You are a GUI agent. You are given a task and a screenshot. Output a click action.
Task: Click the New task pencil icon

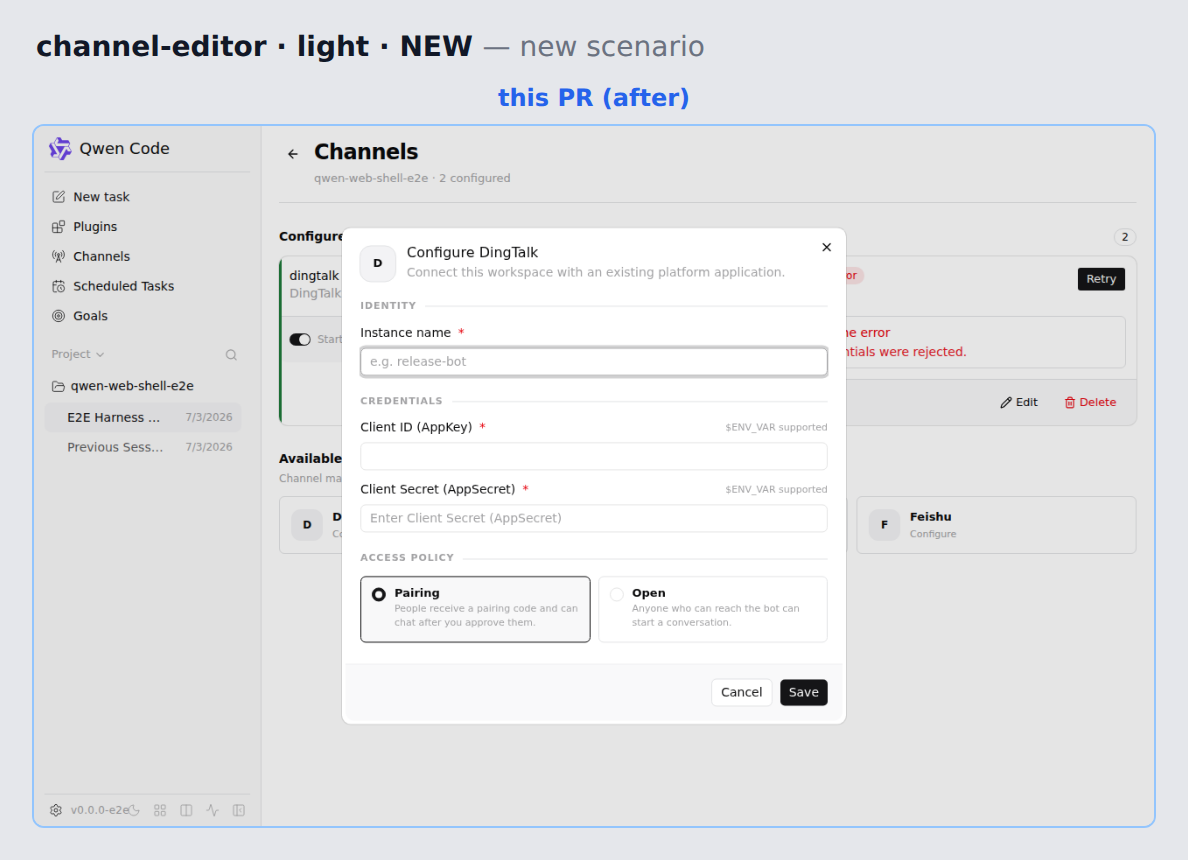click(58, 197)
